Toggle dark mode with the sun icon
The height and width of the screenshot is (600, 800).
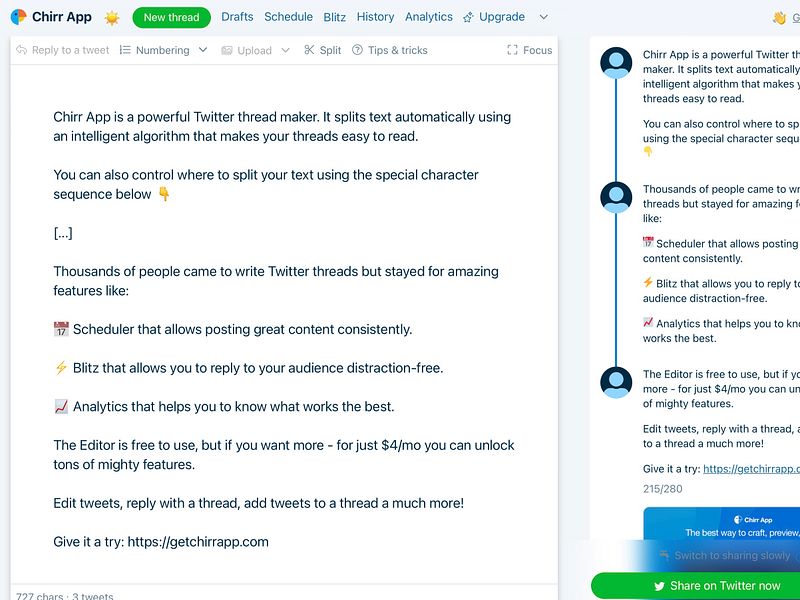click(113, 17)
